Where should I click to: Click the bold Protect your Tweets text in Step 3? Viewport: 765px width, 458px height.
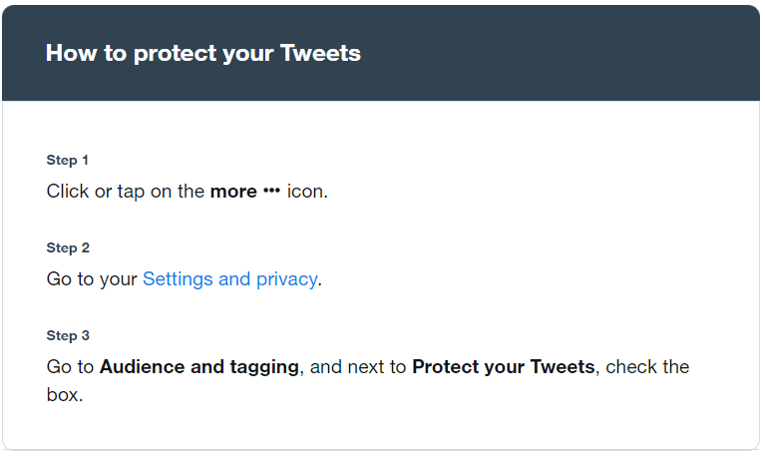pyautogui.click(x=503, y=367)
